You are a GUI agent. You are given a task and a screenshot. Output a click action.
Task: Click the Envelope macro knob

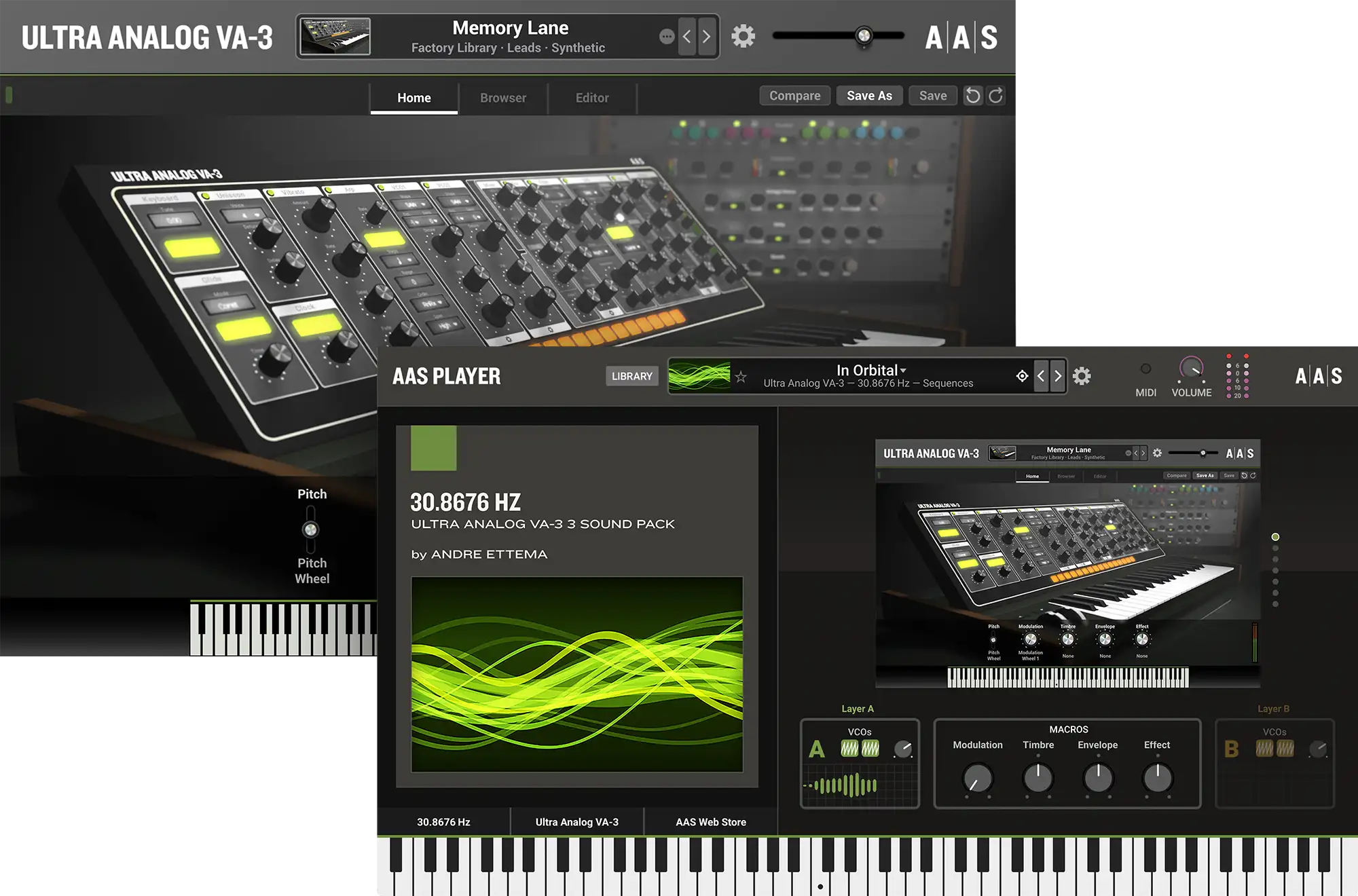coord(1098,778)
